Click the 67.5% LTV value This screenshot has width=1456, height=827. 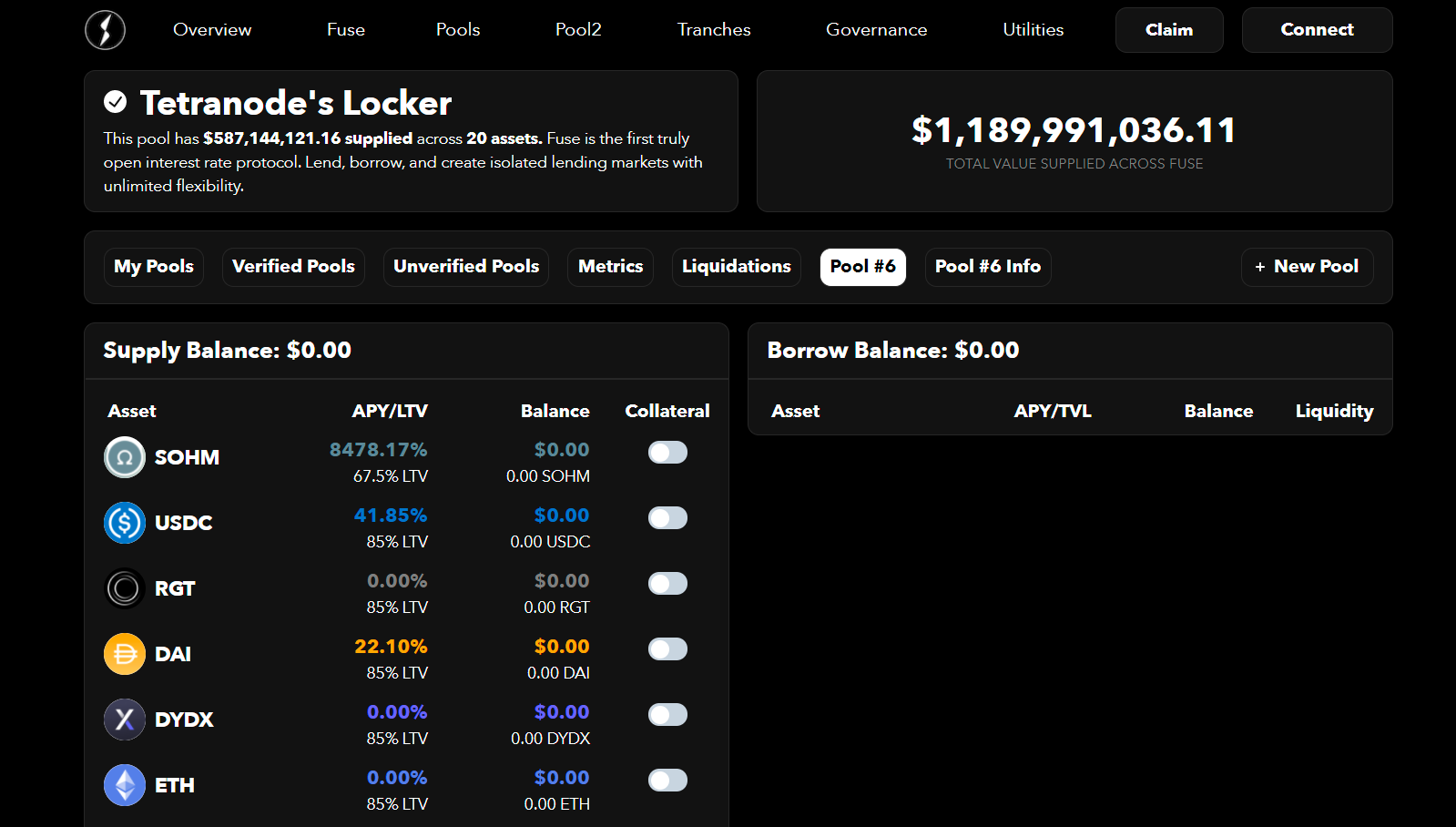point(391,476)
